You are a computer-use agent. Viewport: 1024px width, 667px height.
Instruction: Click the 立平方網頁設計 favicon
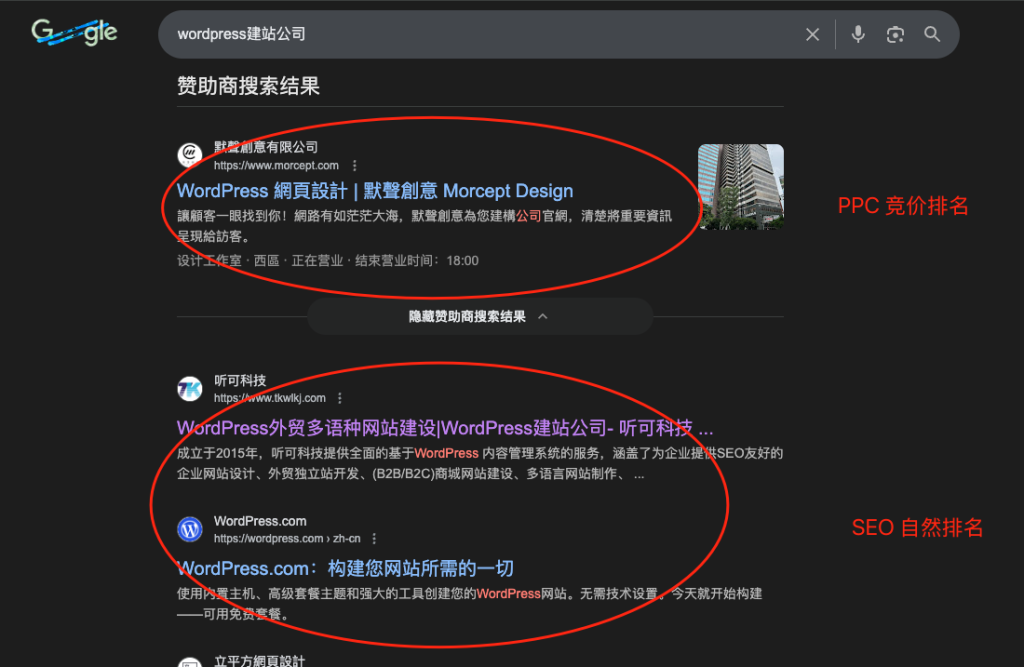[x=190, y=662]
